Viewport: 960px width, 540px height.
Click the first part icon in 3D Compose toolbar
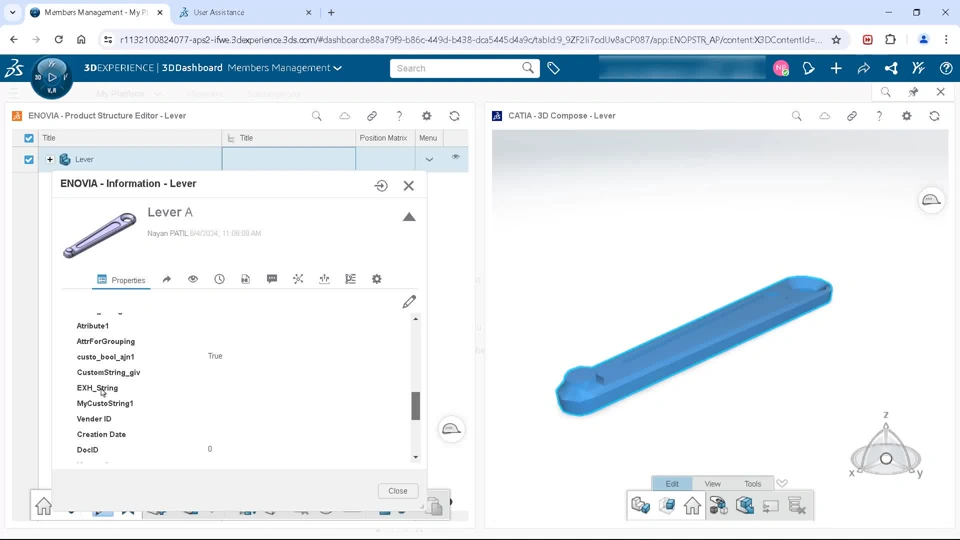pos(640,506)
